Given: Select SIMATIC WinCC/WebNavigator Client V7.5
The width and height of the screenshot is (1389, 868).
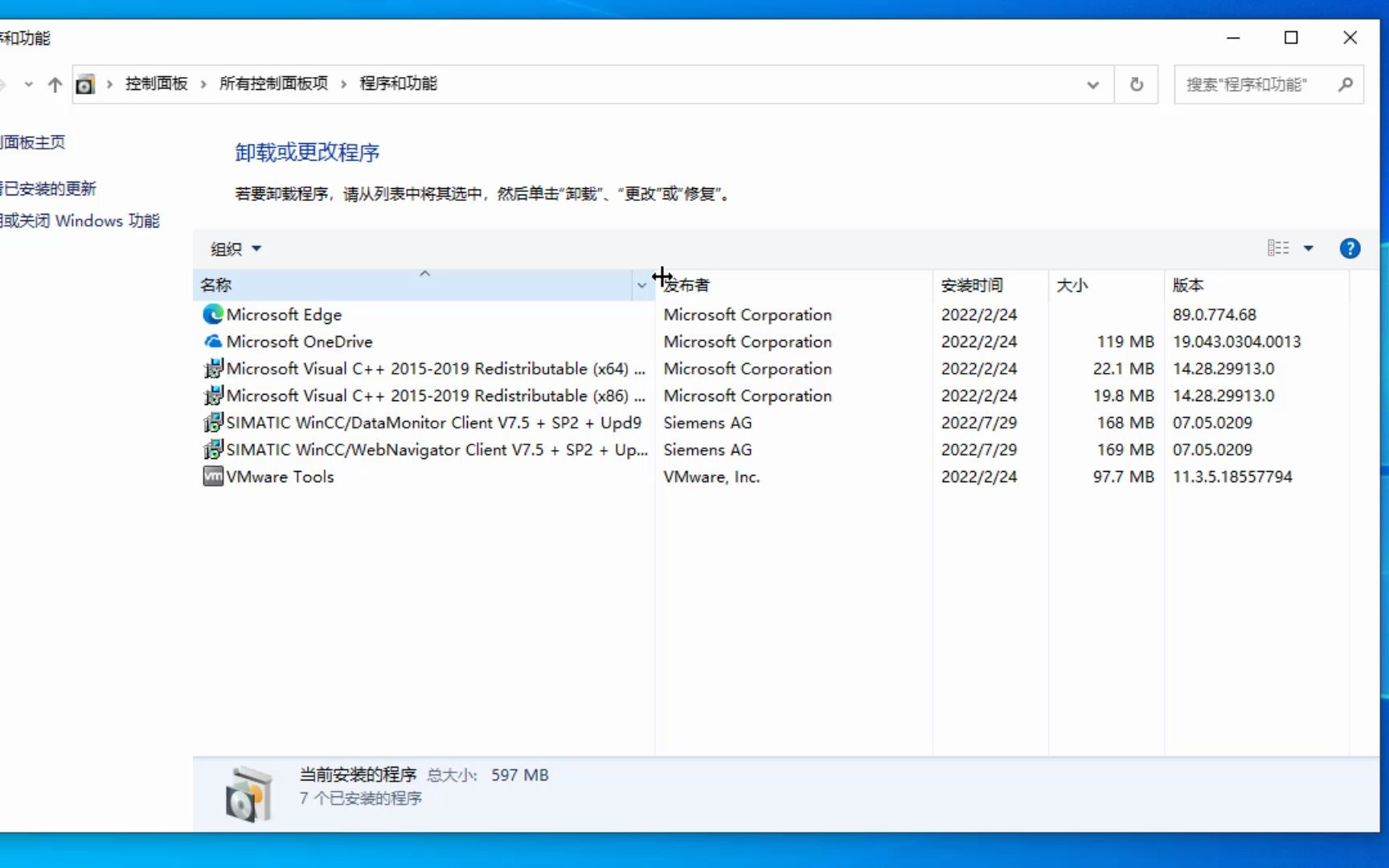Looking at the screenshot, I should tap(436, 449).
